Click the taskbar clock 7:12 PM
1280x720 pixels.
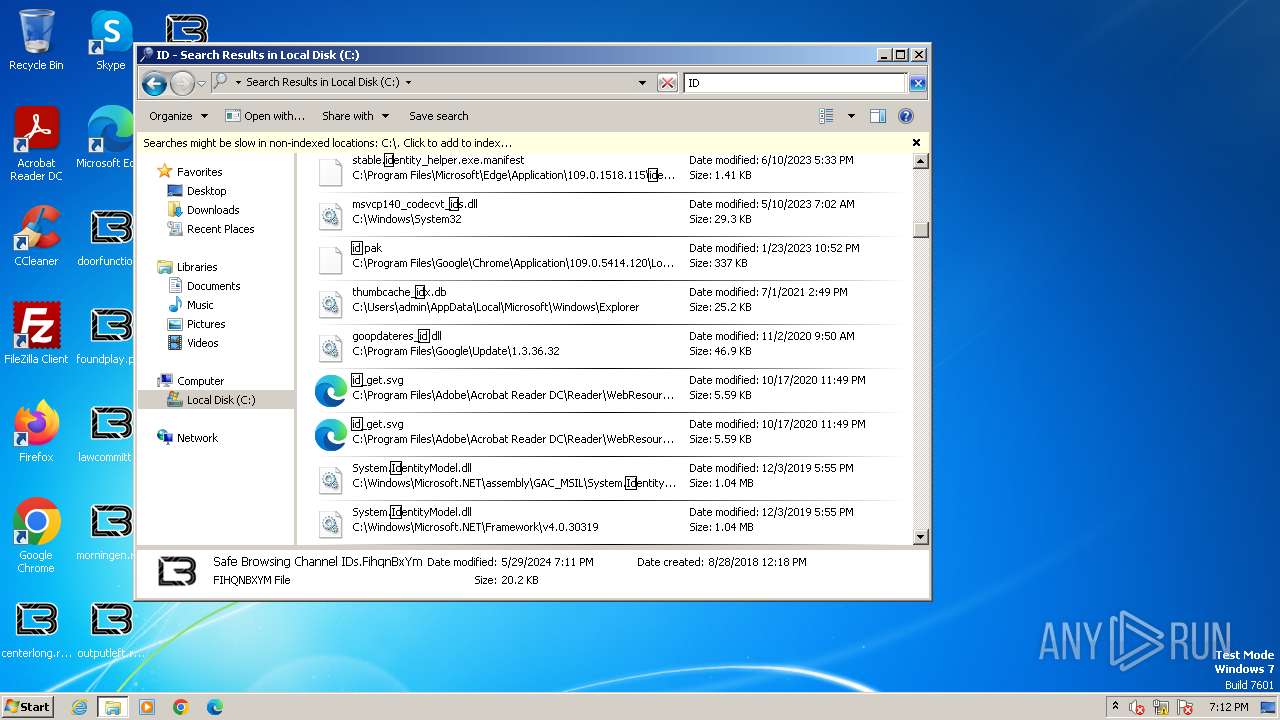(1228, 707)
